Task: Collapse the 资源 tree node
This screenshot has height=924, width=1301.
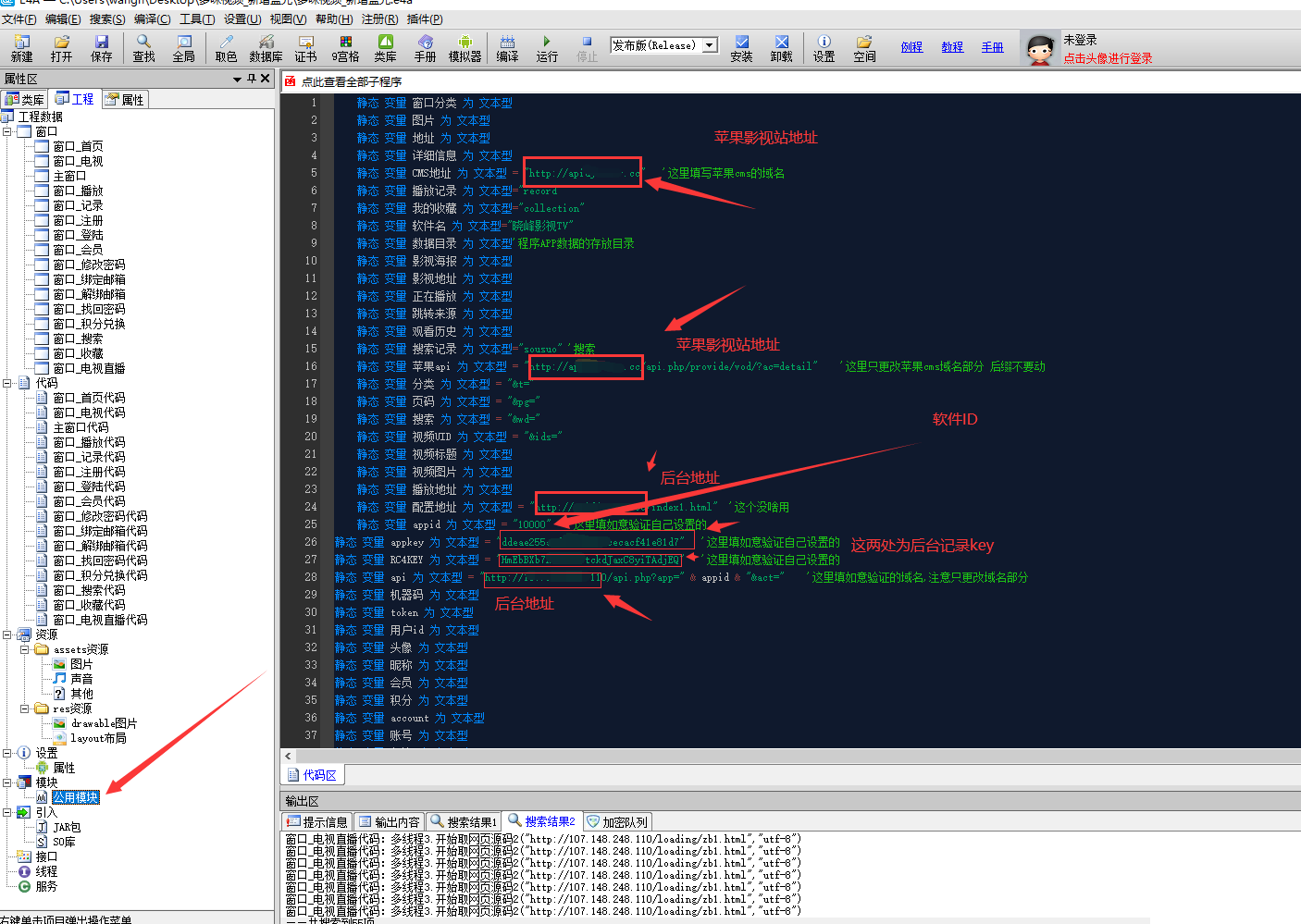Action: tap(7, 634)
